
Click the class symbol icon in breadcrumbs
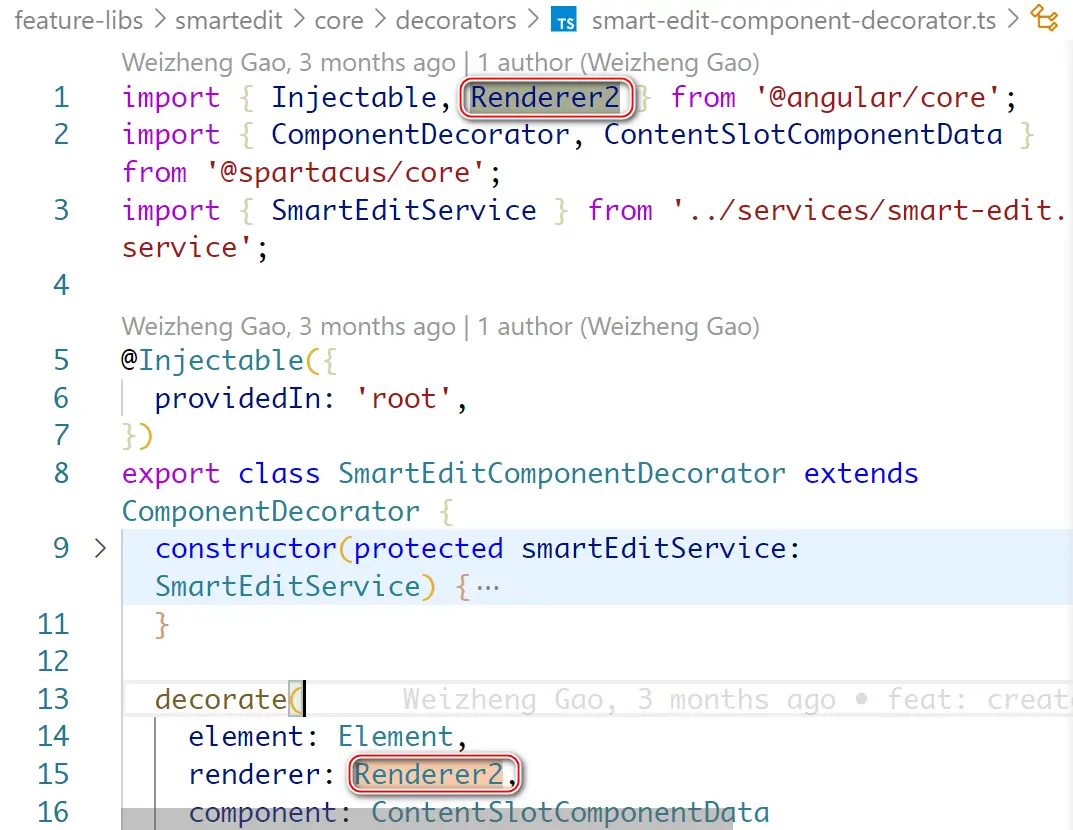tap(1044, 18)
